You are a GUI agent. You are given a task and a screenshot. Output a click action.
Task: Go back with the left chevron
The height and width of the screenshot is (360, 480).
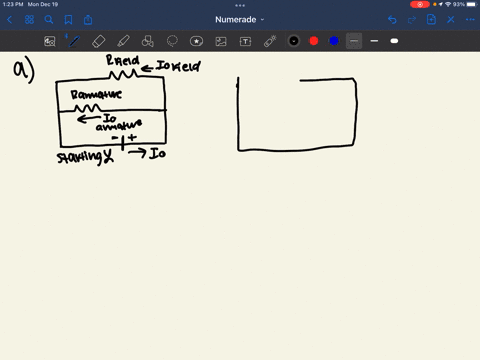[10, 20]
